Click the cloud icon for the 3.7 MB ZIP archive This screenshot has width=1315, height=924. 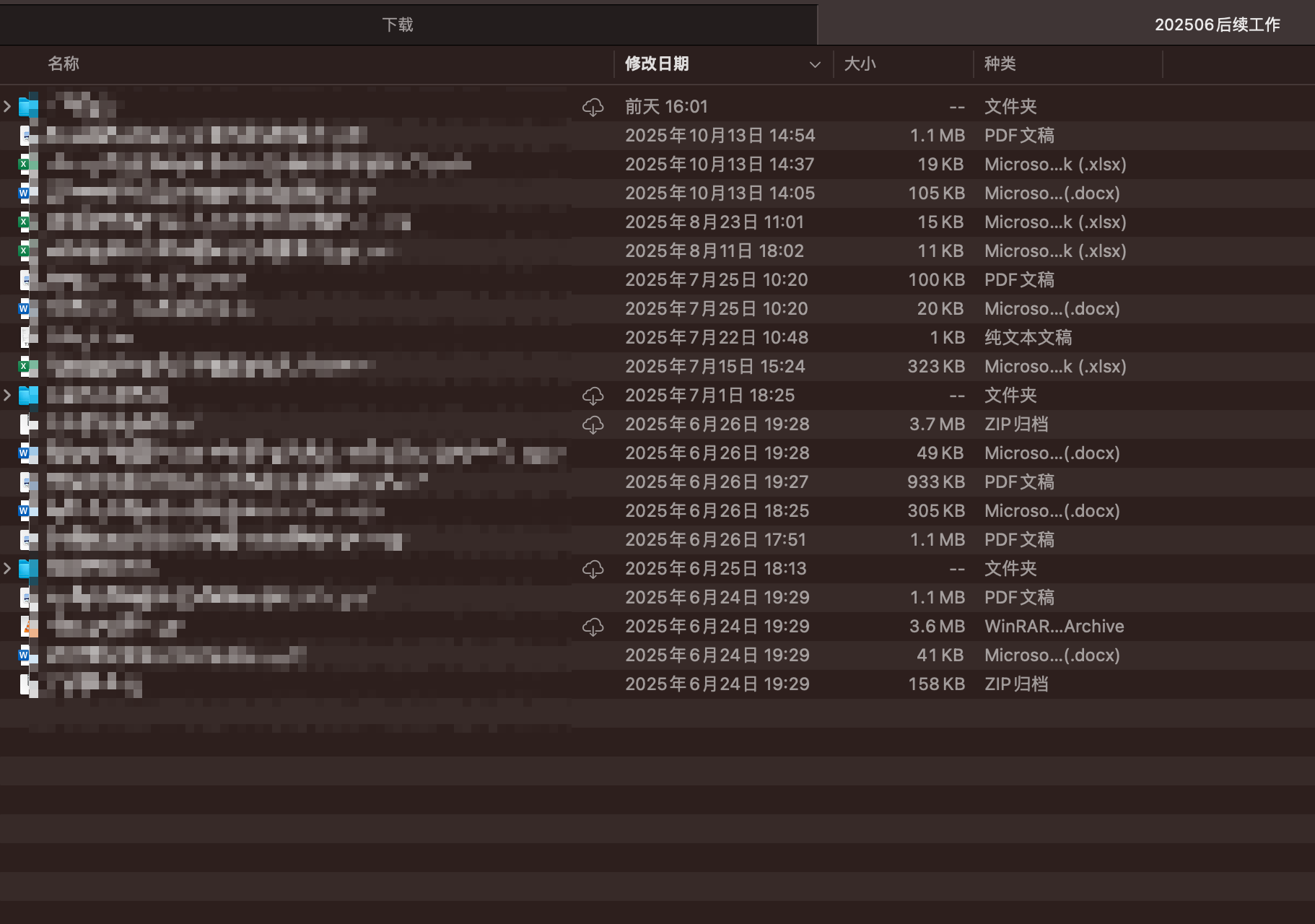click(x=593, y=424)
